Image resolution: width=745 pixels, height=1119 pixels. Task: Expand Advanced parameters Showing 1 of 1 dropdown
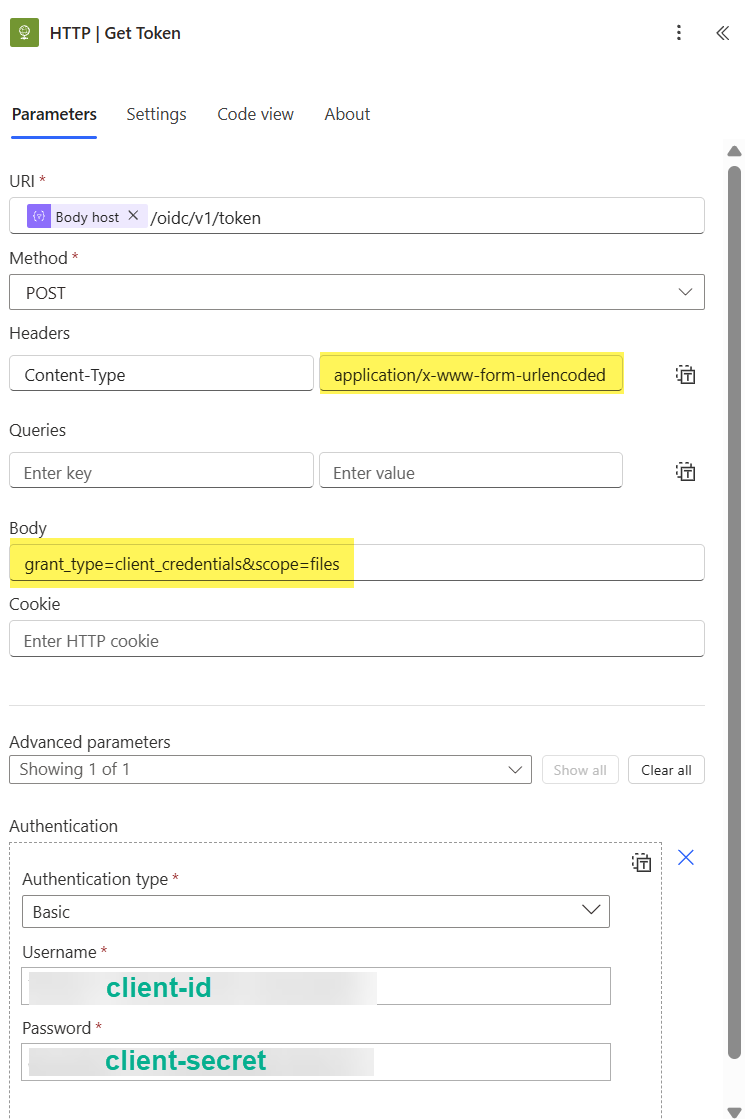[270, 769]
